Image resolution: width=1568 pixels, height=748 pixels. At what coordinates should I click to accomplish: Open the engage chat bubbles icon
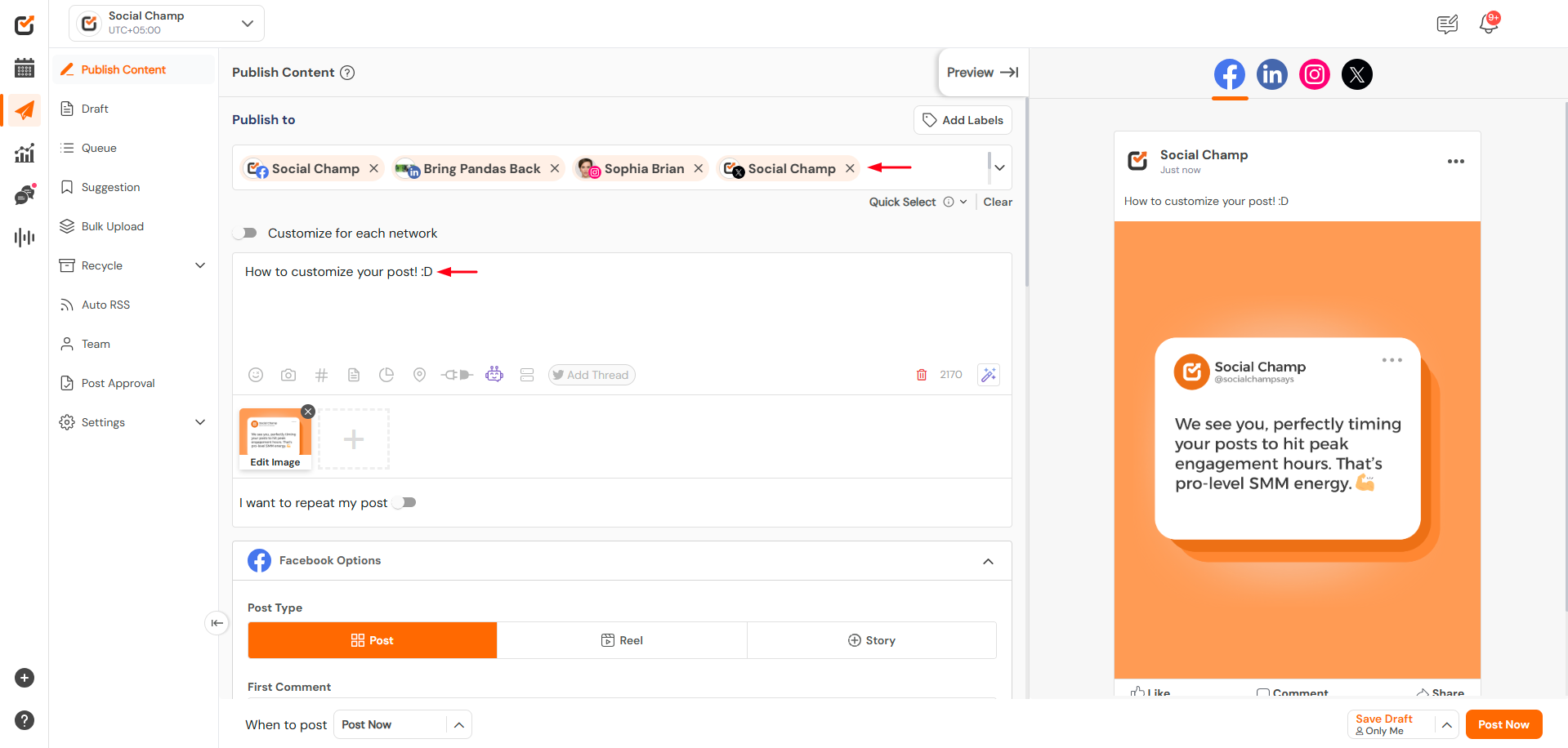click(x=25, y=194)
